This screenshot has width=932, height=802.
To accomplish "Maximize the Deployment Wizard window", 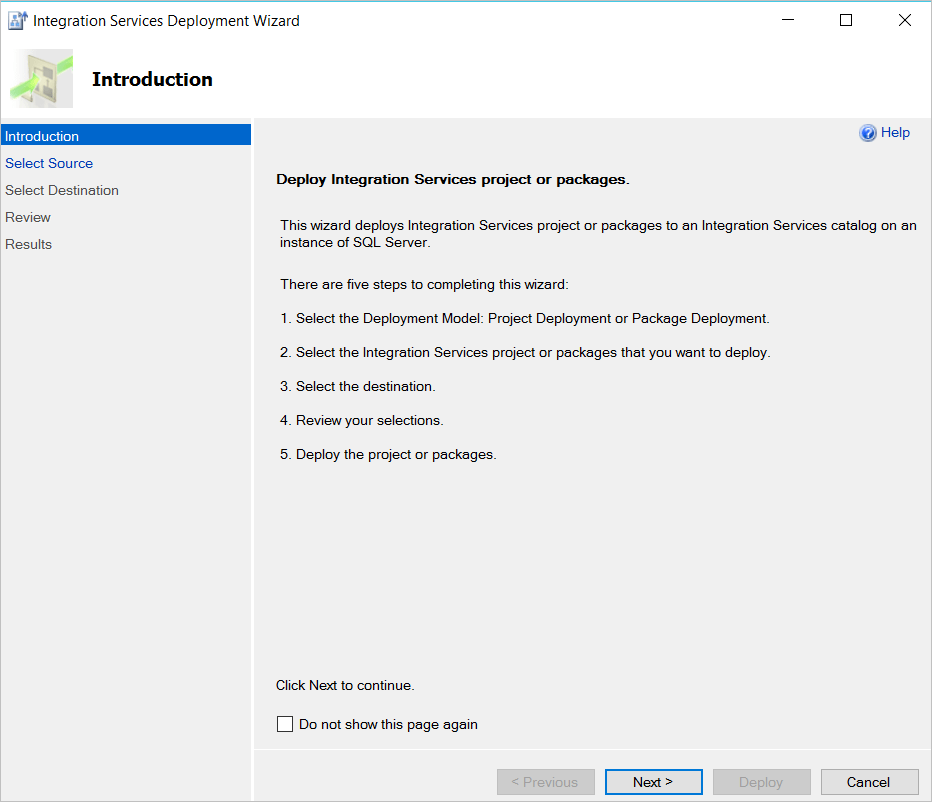I will pos(846,20).
